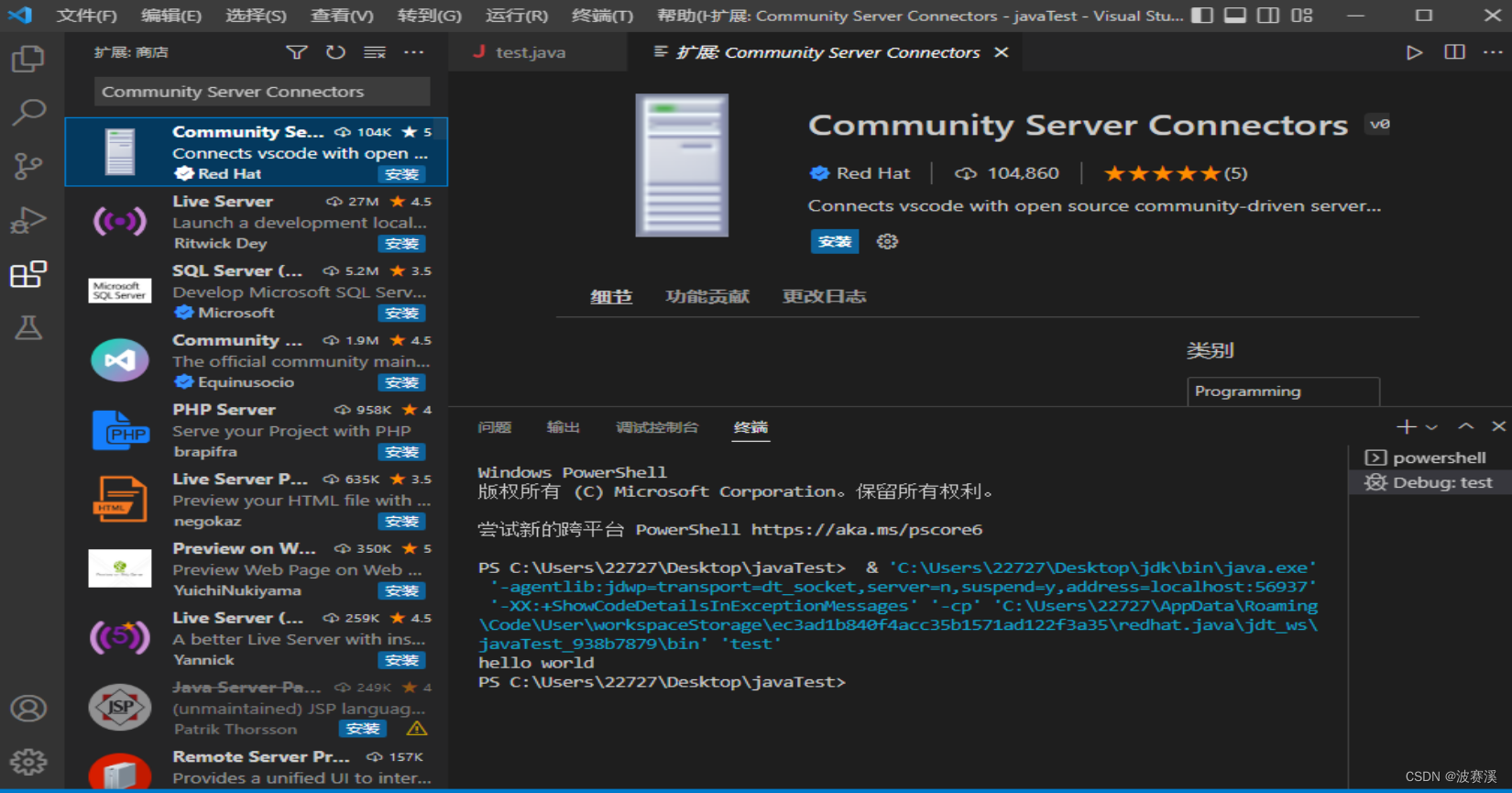Open the Extensions view icon

[x=27, y=274]
